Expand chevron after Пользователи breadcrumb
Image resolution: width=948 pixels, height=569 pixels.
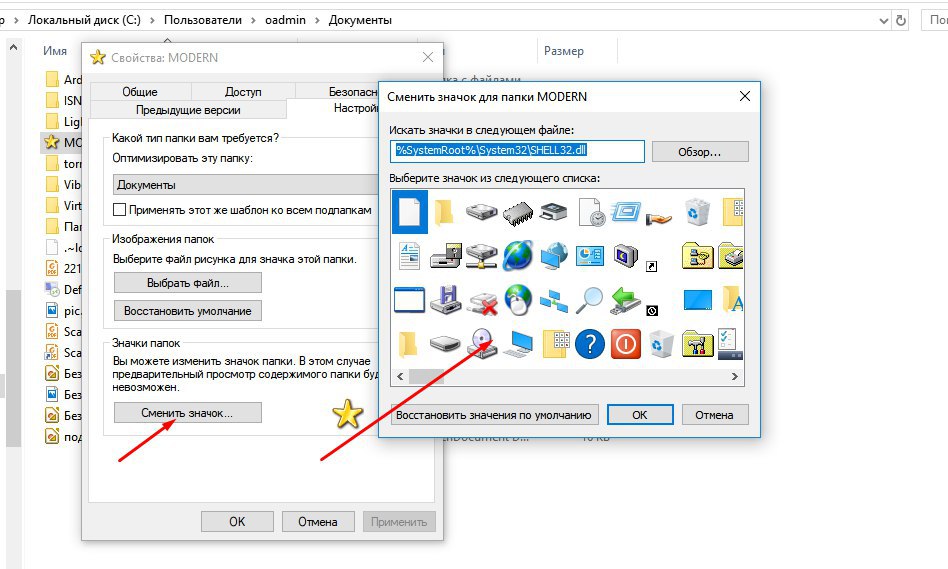pos(253,21)
